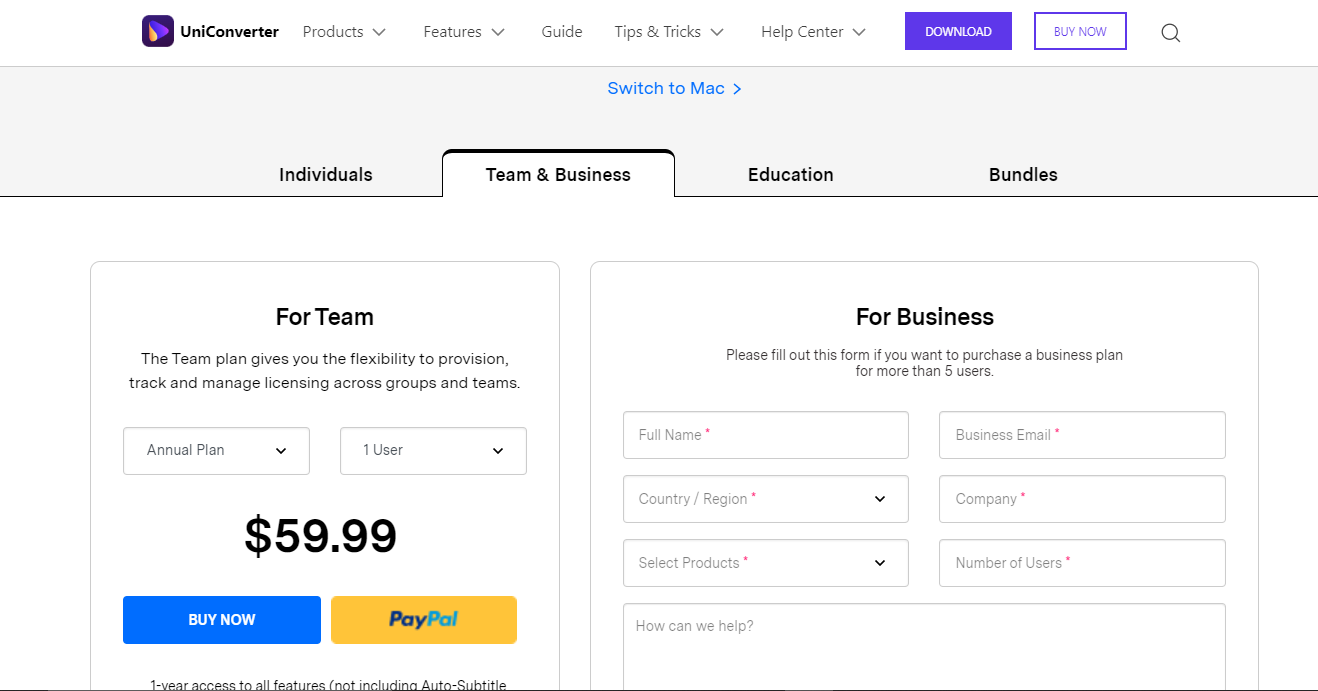Switch to the Bundles tab

[1023, 175]
